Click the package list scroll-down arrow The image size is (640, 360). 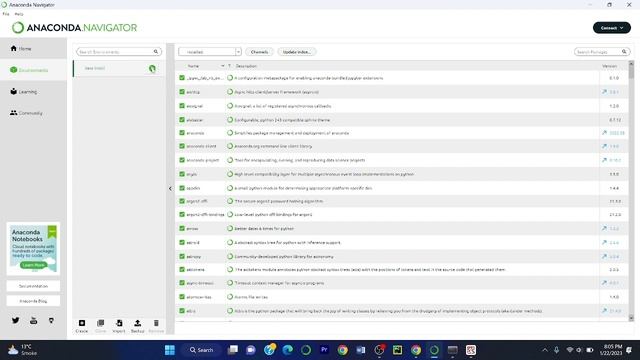631,318
